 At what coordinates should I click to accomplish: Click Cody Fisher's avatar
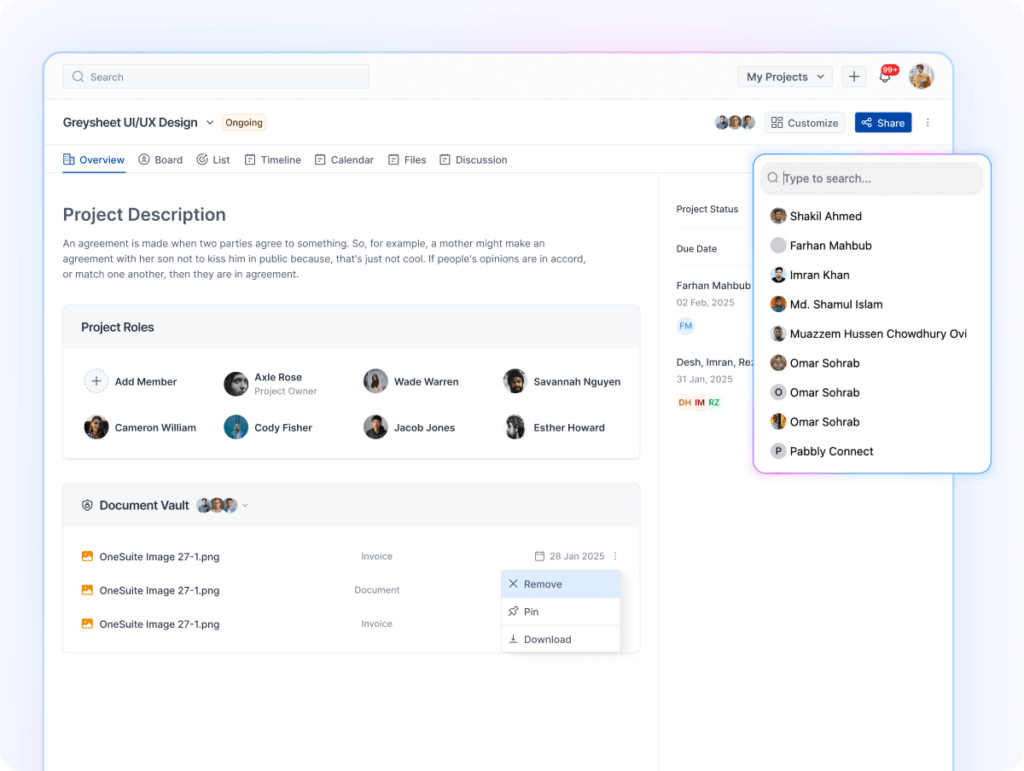236,428
